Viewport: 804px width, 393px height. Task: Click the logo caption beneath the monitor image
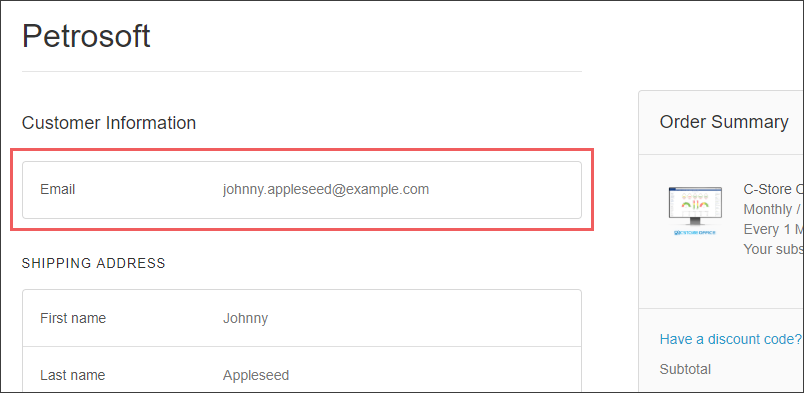(695, 232)
